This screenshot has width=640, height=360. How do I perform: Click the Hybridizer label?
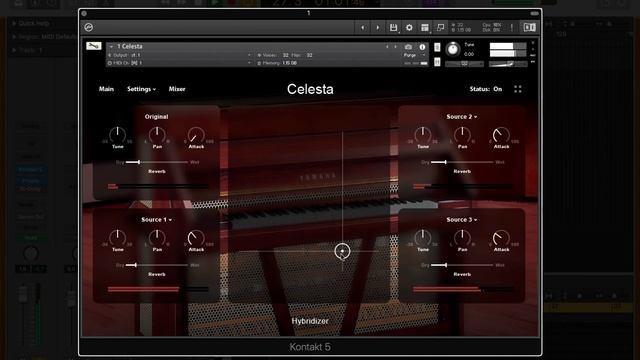[x=310, y=321]
